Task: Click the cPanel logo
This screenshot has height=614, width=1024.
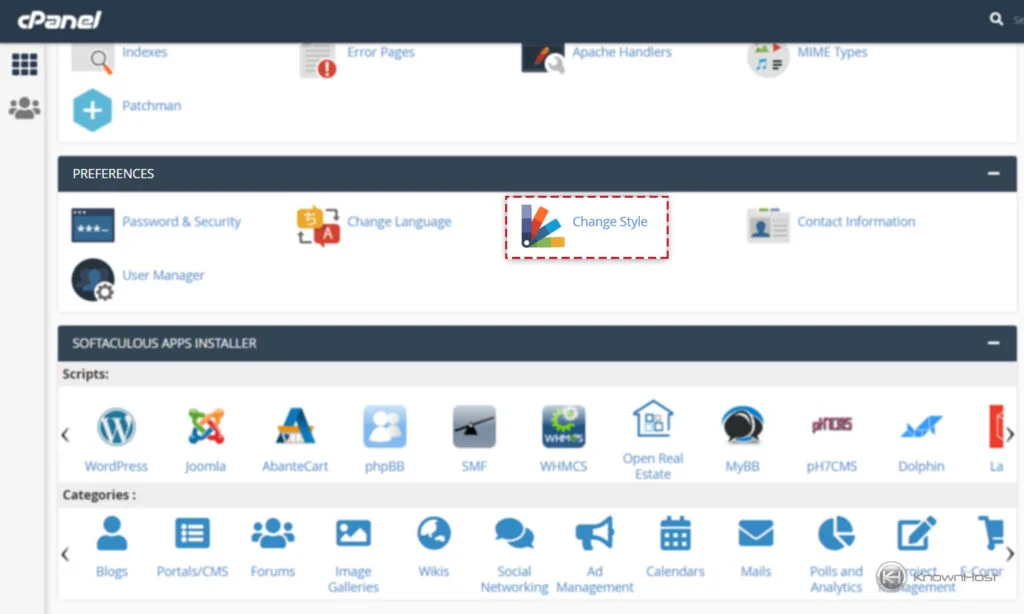Action: (x=59, y=20)
